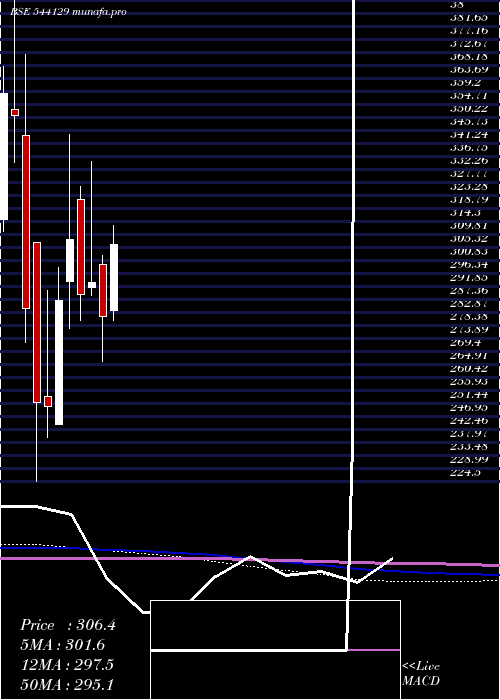Click the 260.42 price axis label
500x700 pixels.
coord(469,369)
